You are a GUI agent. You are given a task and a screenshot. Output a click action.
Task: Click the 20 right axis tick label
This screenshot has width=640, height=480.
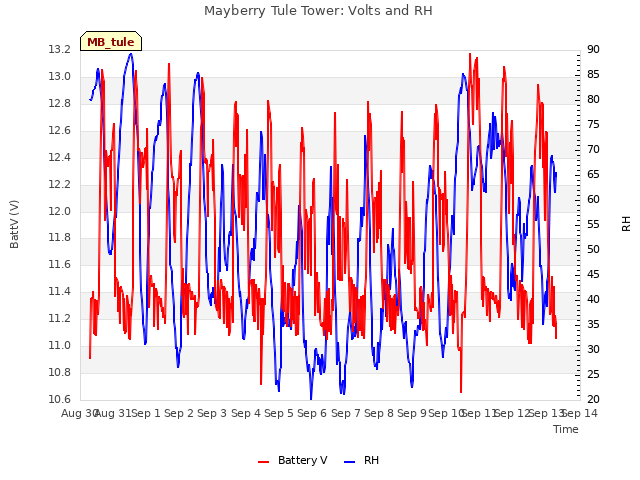point(593,399)
